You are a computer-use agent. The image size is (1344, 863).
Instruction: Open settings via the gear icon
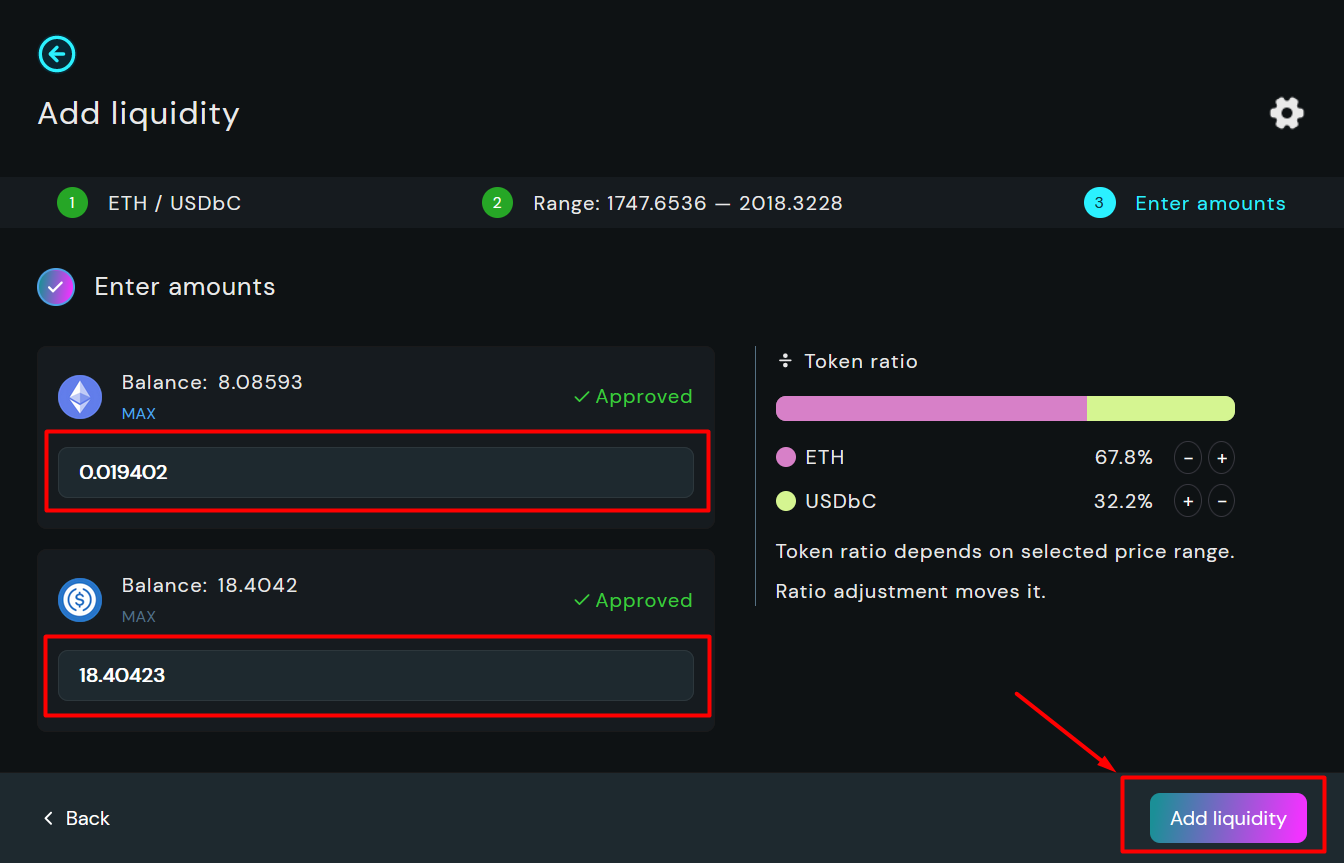[1286, 113]
